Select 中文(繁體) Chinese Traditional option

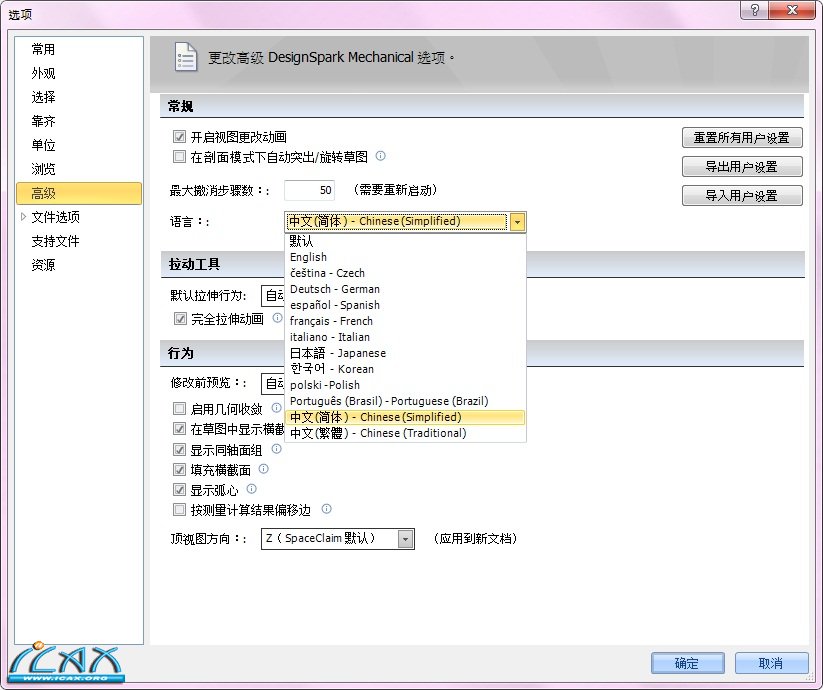(405, 433)
